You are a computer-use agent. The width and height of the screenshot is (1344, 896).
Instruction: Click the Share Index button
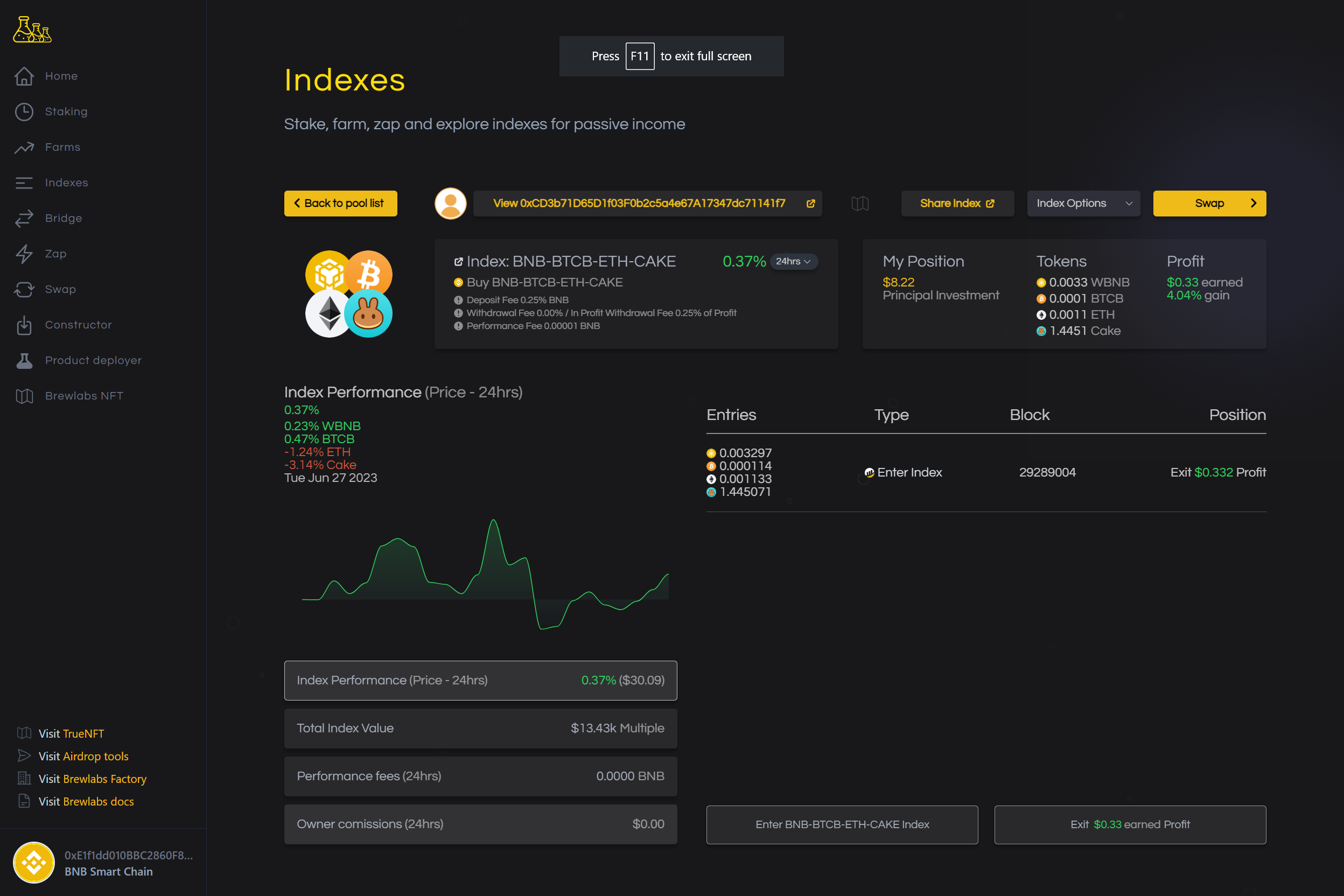tap(957, 204)
